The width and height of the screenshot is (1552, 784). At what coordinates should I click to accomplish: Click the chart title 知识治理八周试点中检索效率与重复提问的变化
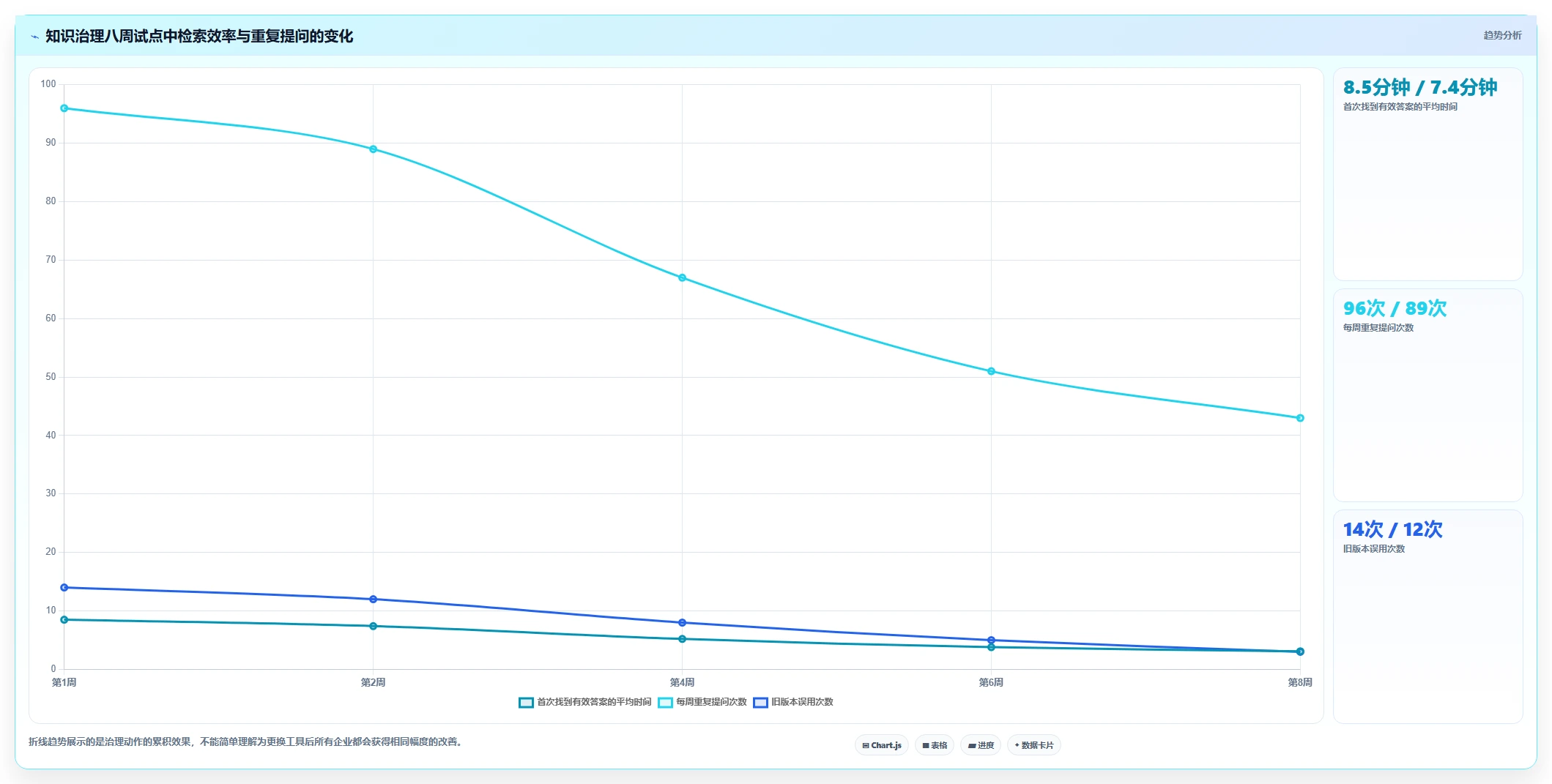(199, 36)
